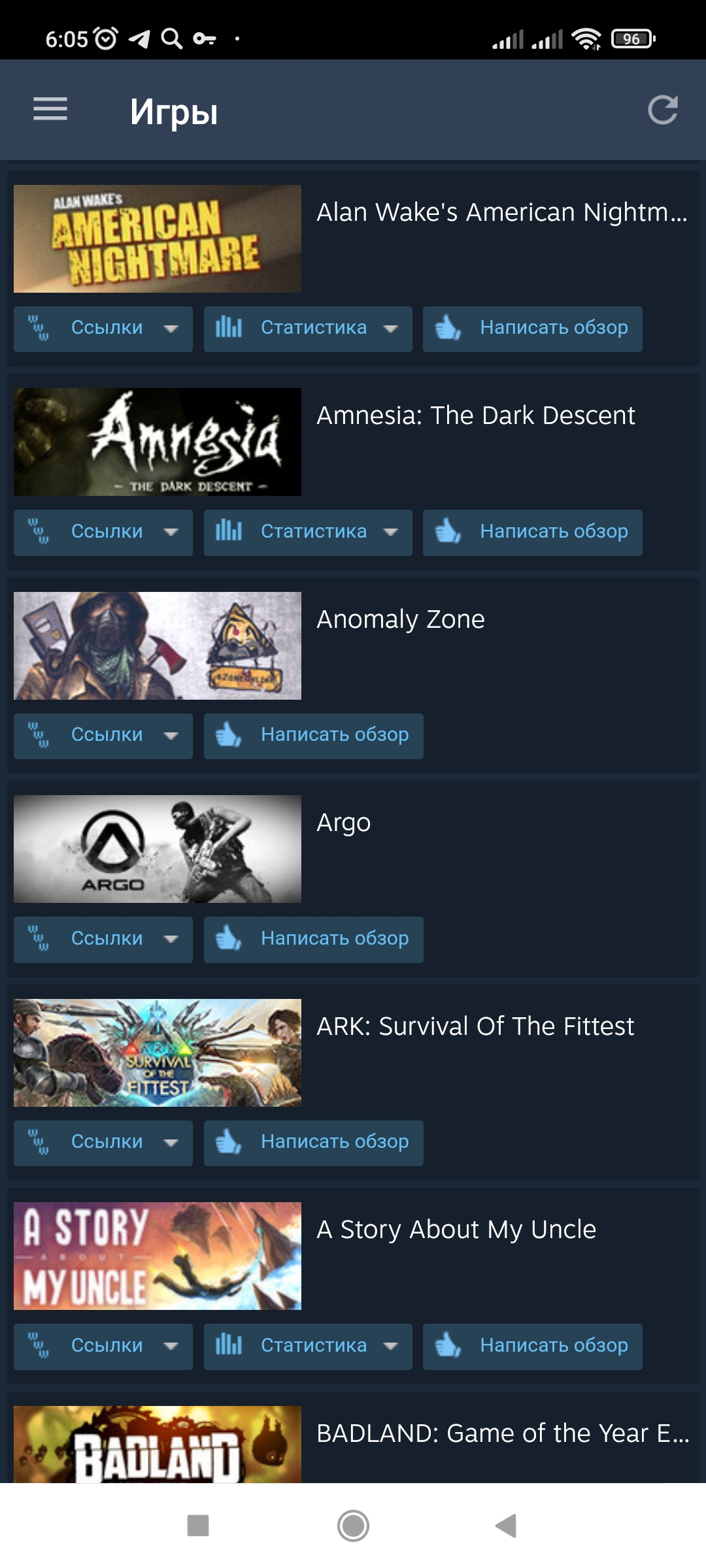Tap statistics bar-chart icon for Amnesia
Screen dimensions: 706x1568
(x=229, y=531)
